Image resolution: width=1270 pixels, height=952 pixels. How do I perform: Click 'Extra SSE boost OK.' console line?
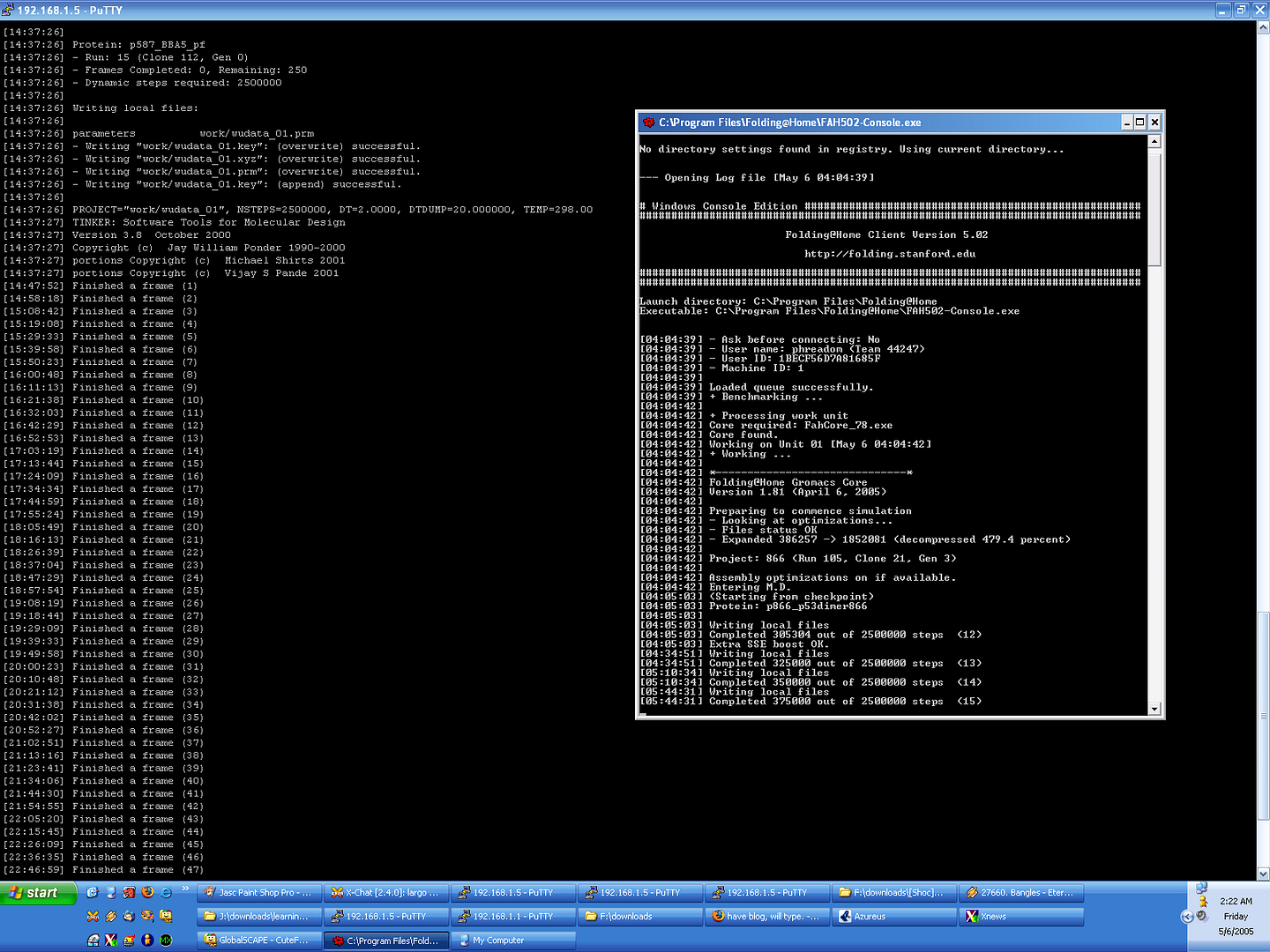click(x=768, y=644)
